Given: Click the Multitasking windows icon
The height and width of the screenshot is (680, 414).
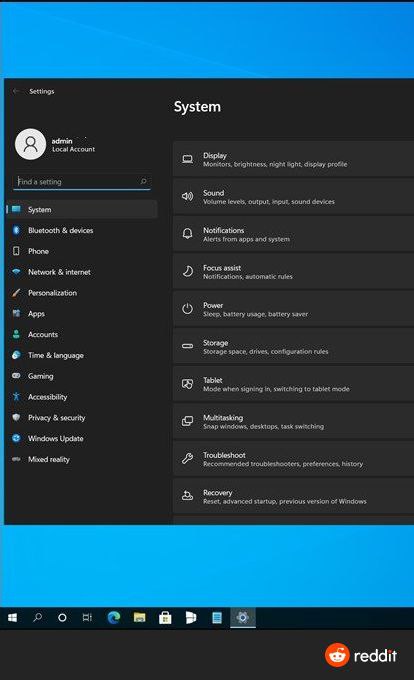Looking at the screenshot, I should (187, 421).
